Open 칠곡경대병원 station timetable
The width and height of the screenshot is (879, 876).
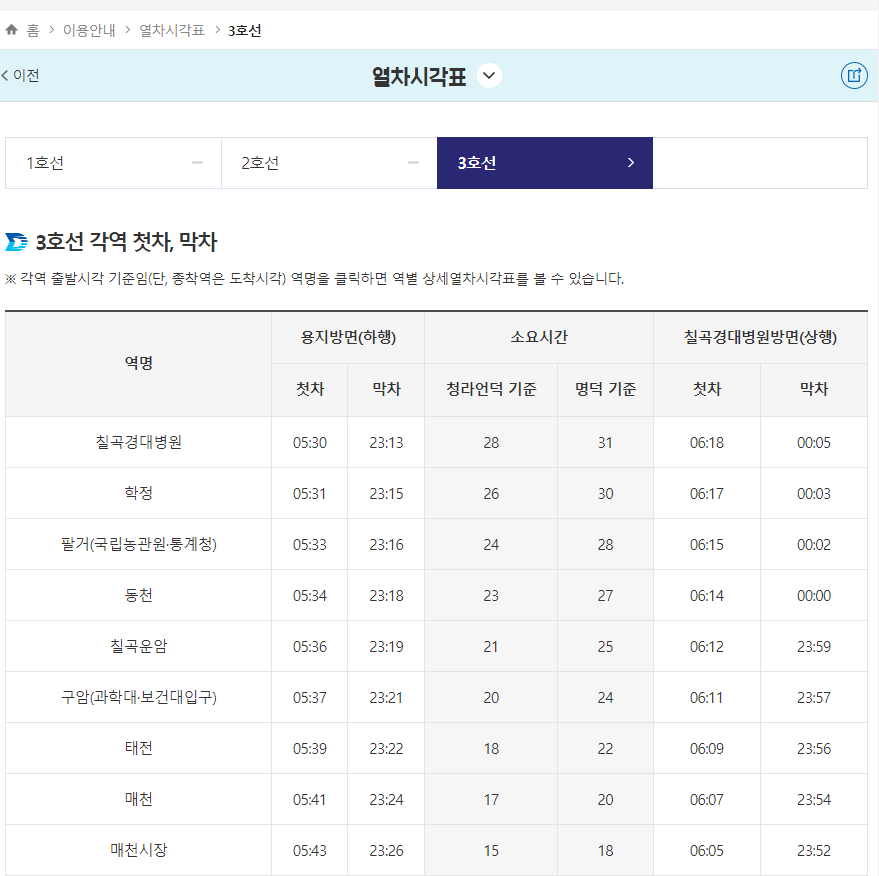point(138,442)
